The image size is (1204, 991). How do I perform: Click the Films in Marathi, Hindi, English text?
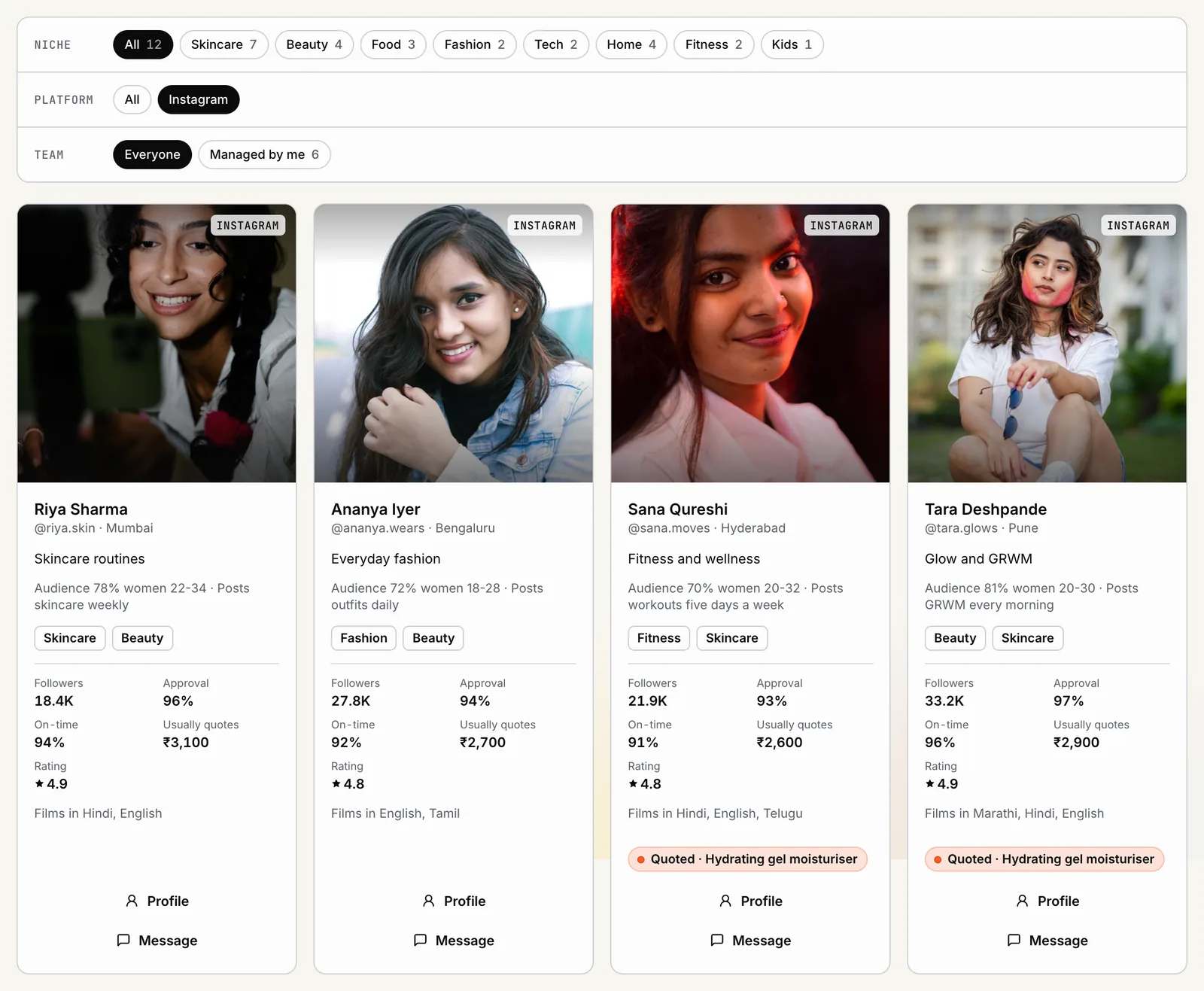(1014, 813)
